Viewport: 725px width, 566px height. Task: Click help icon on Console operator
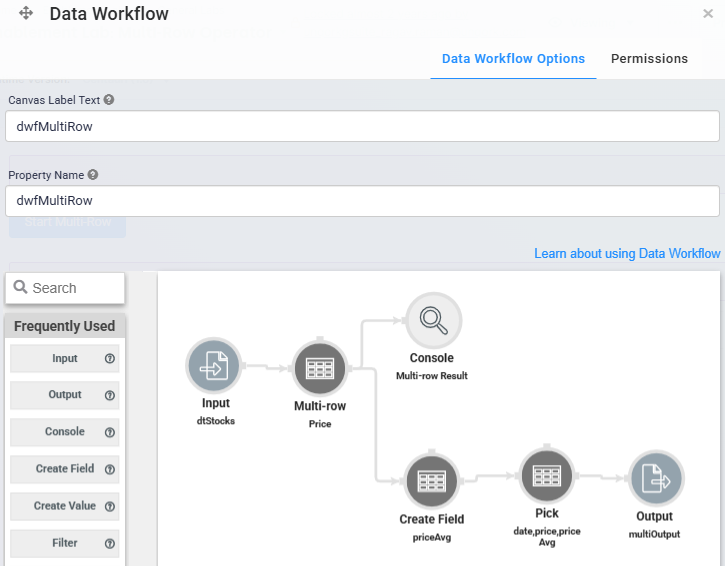[x=110, y=432]
